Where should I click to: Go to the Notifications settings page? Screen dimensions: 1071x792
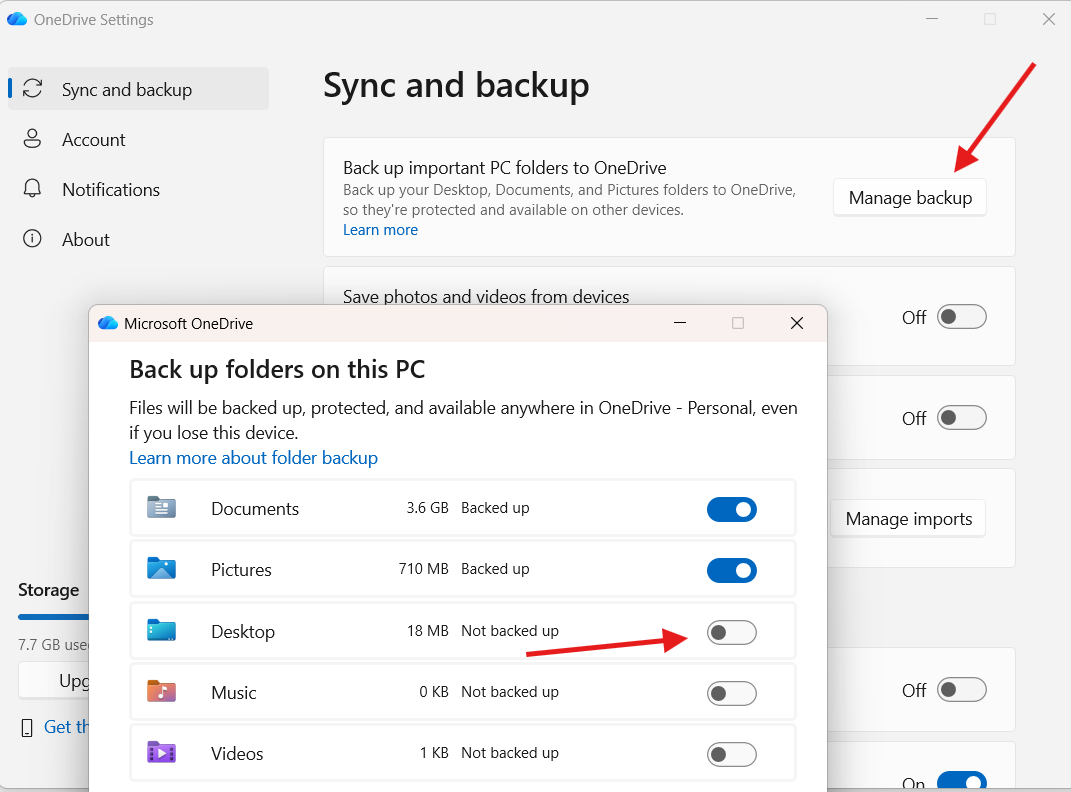110,189
